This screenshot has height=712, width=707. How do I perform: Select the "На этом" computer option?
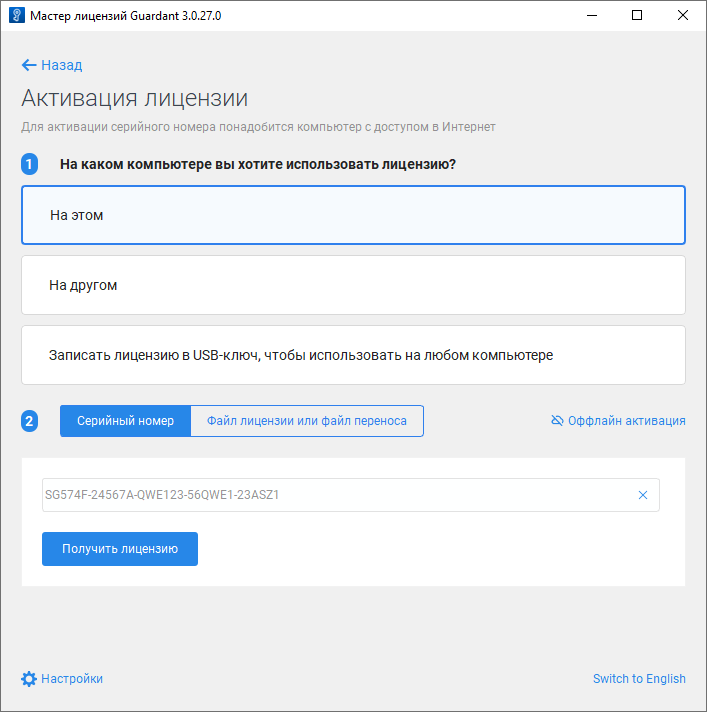click(x=353, y=215)
